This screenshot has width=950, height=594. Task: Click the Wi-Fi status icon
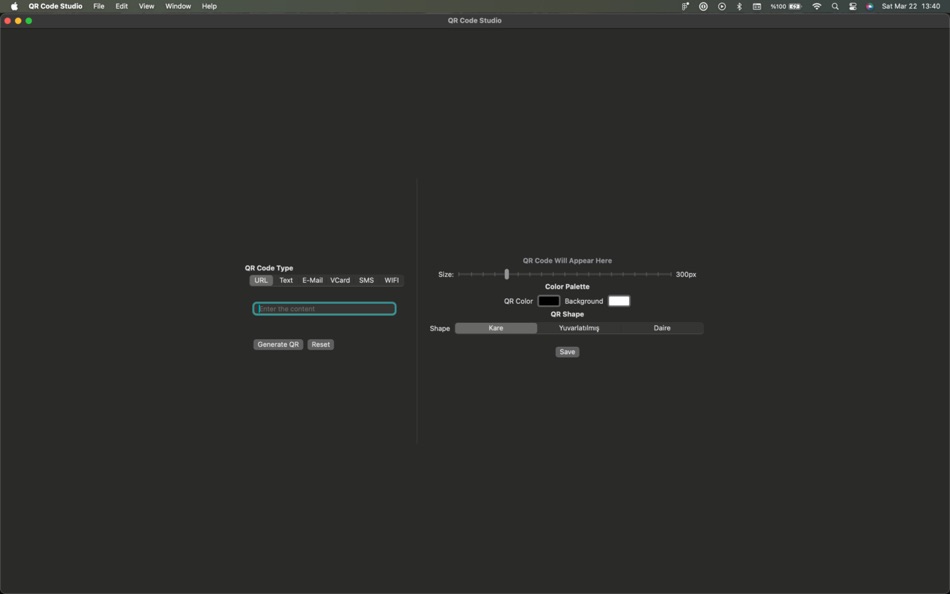(x=817, y=6)
